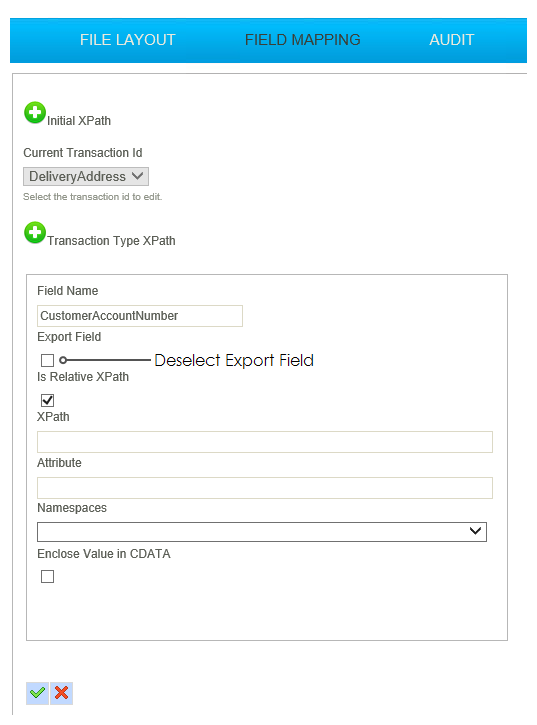This screenshot has height=725, width=537.
Task: Focus the empty XPath text field
Action: [x=265, y=442]
